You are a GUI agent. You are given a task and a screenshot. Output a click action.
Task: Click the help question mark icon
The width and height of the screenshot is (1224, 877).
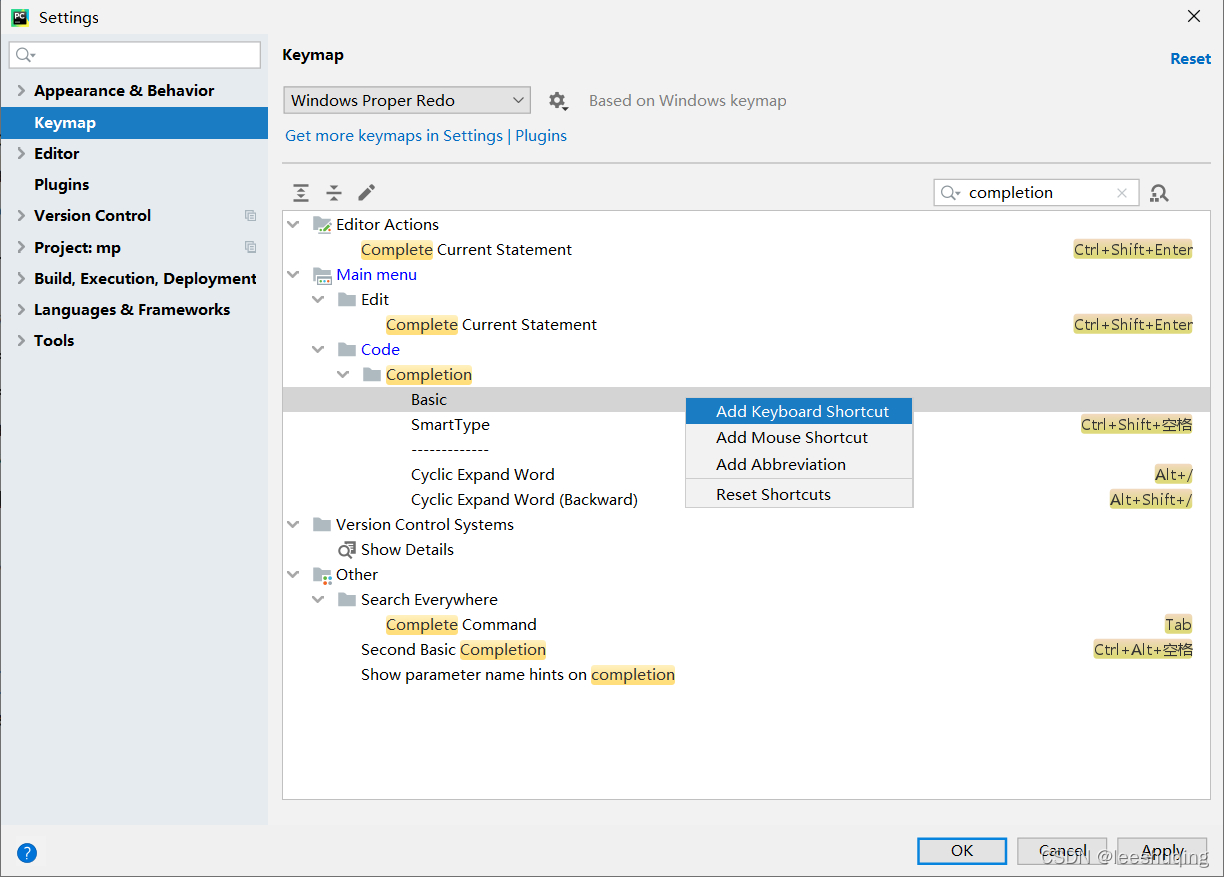click(27, 853)
